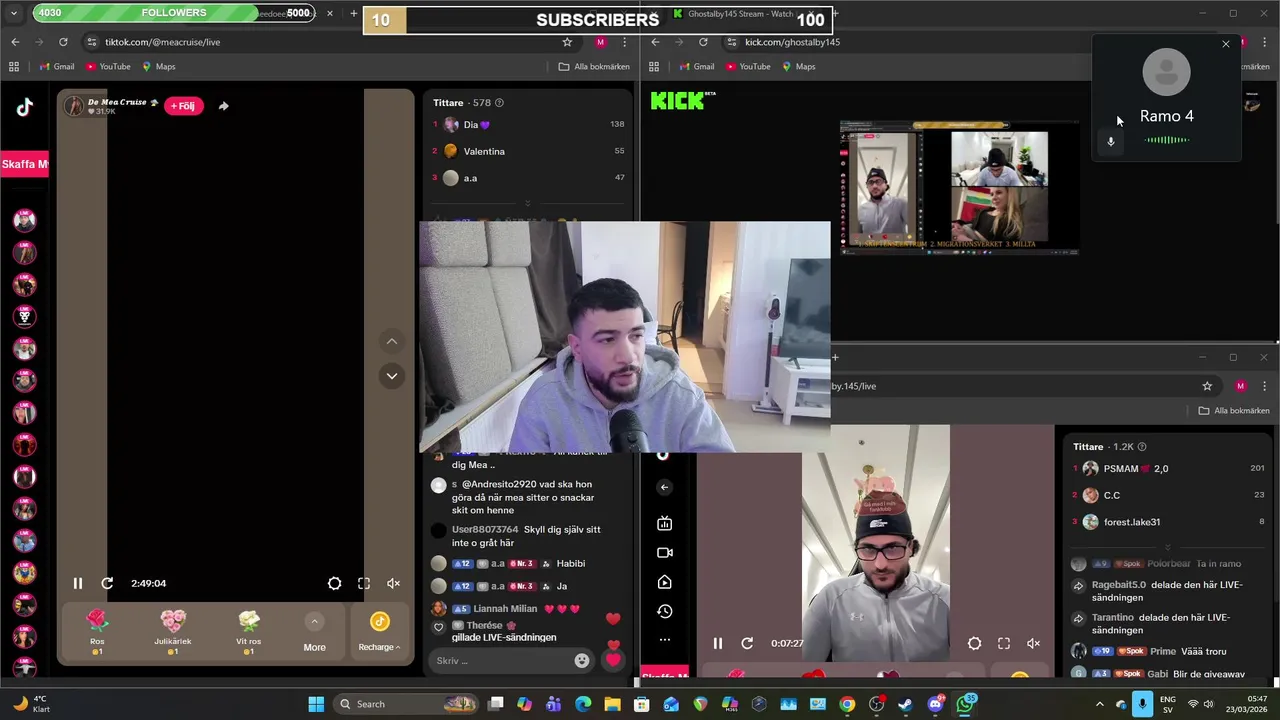Open Alla bokmärken in lower-right browser
Image resolution: width=1280 pixels, height=720 pixels.
[1235, 410]
